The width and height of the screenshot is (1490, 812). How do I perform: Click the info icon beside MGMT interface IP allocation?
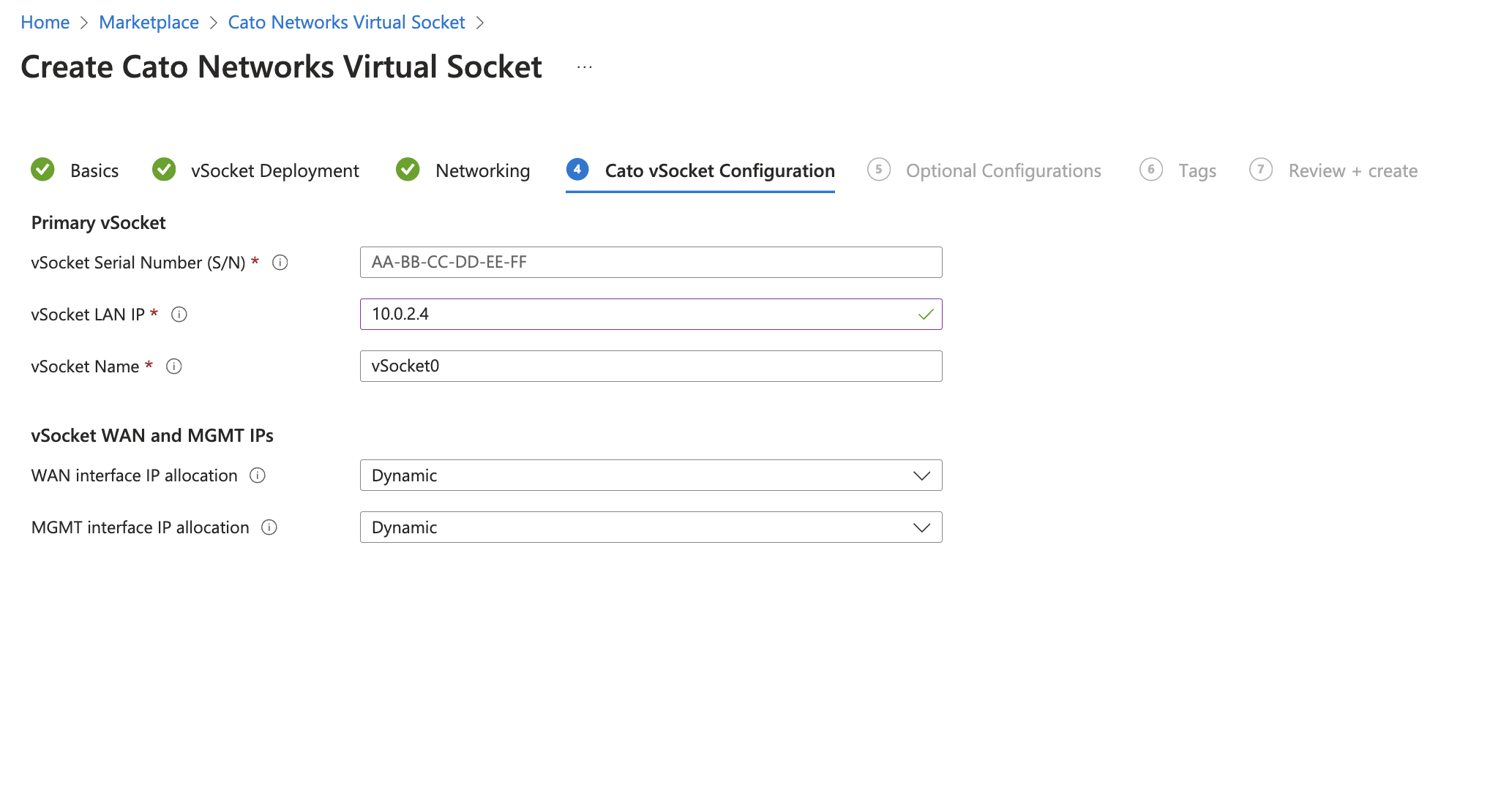coord(269,527)
